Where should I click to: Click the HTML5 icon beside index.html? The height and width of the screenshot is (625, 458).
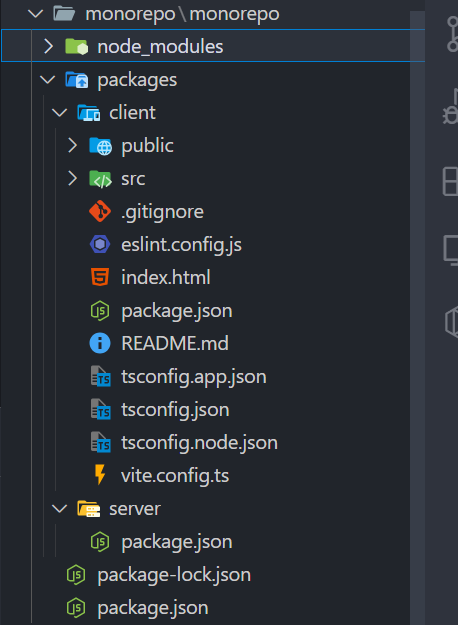tap(100, 277)
